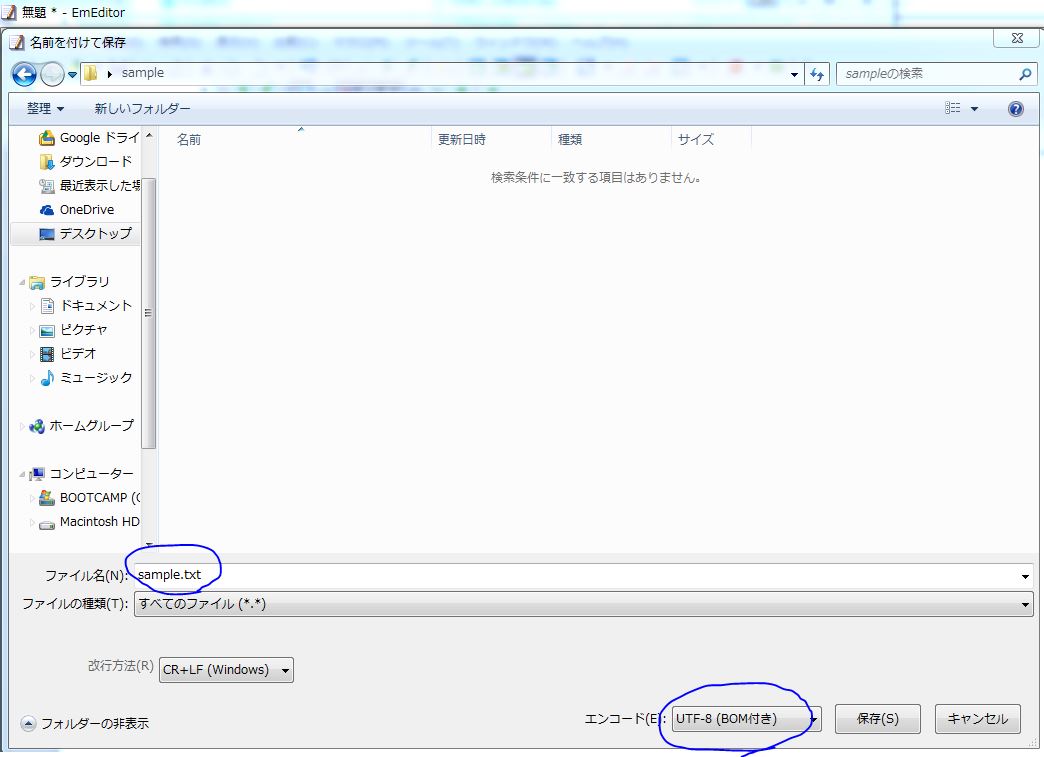Click the キャンセル button
1044x757 pixels.
(x=977, y=719)
